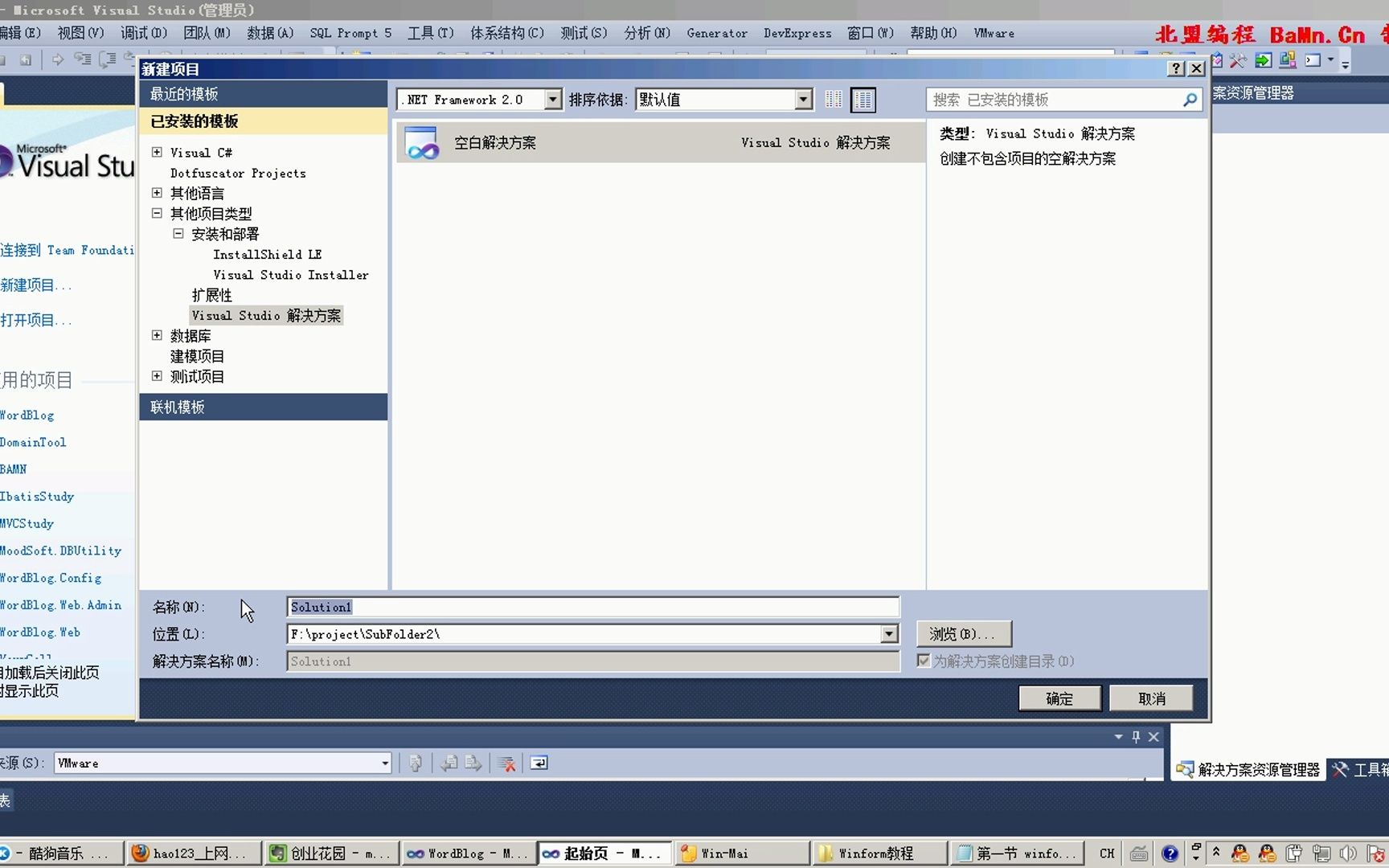This screenshot has width=1389, height=868.
Task: Open the dialog help question-mark button
Action: click(1176, 68)
